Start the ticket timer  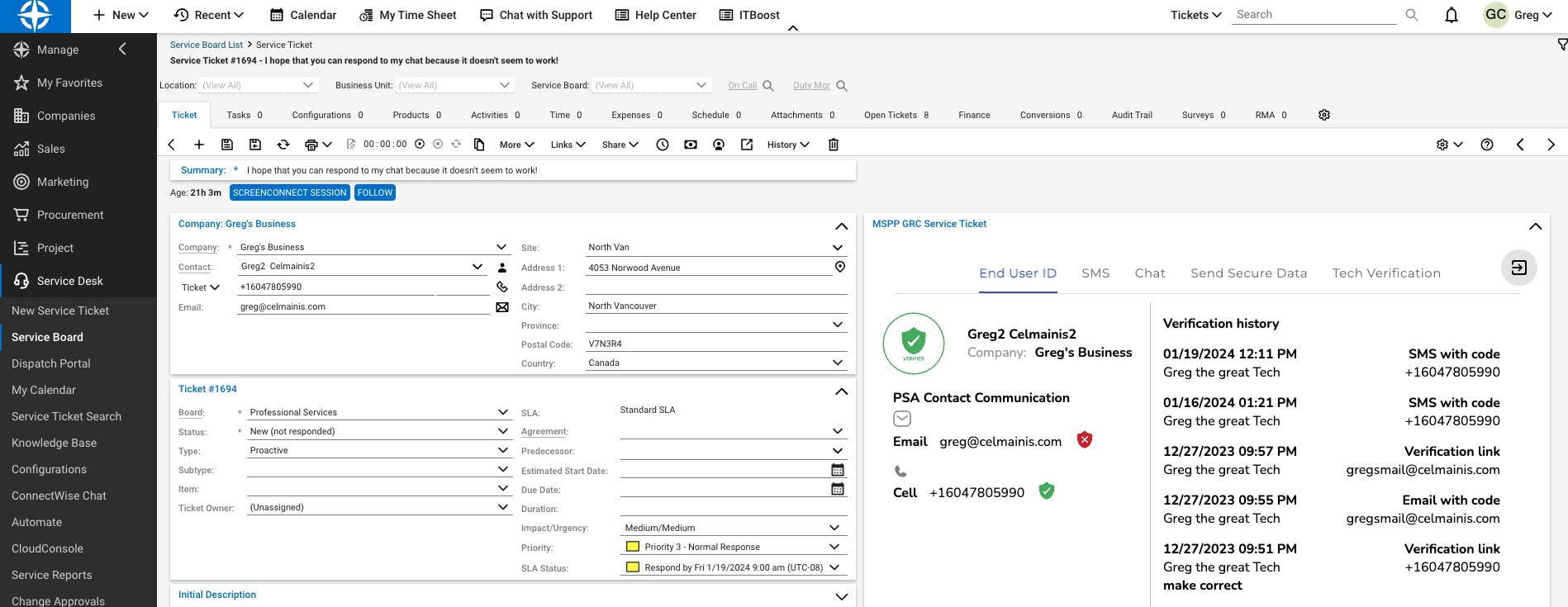[x=420, y=144]
